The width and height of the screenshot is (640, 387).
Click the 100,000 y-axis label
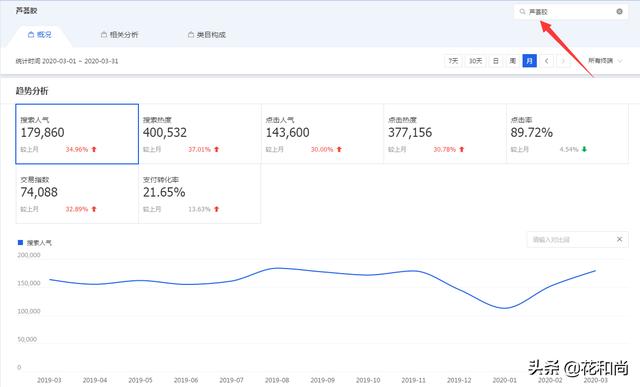click(x=29, y=311)
